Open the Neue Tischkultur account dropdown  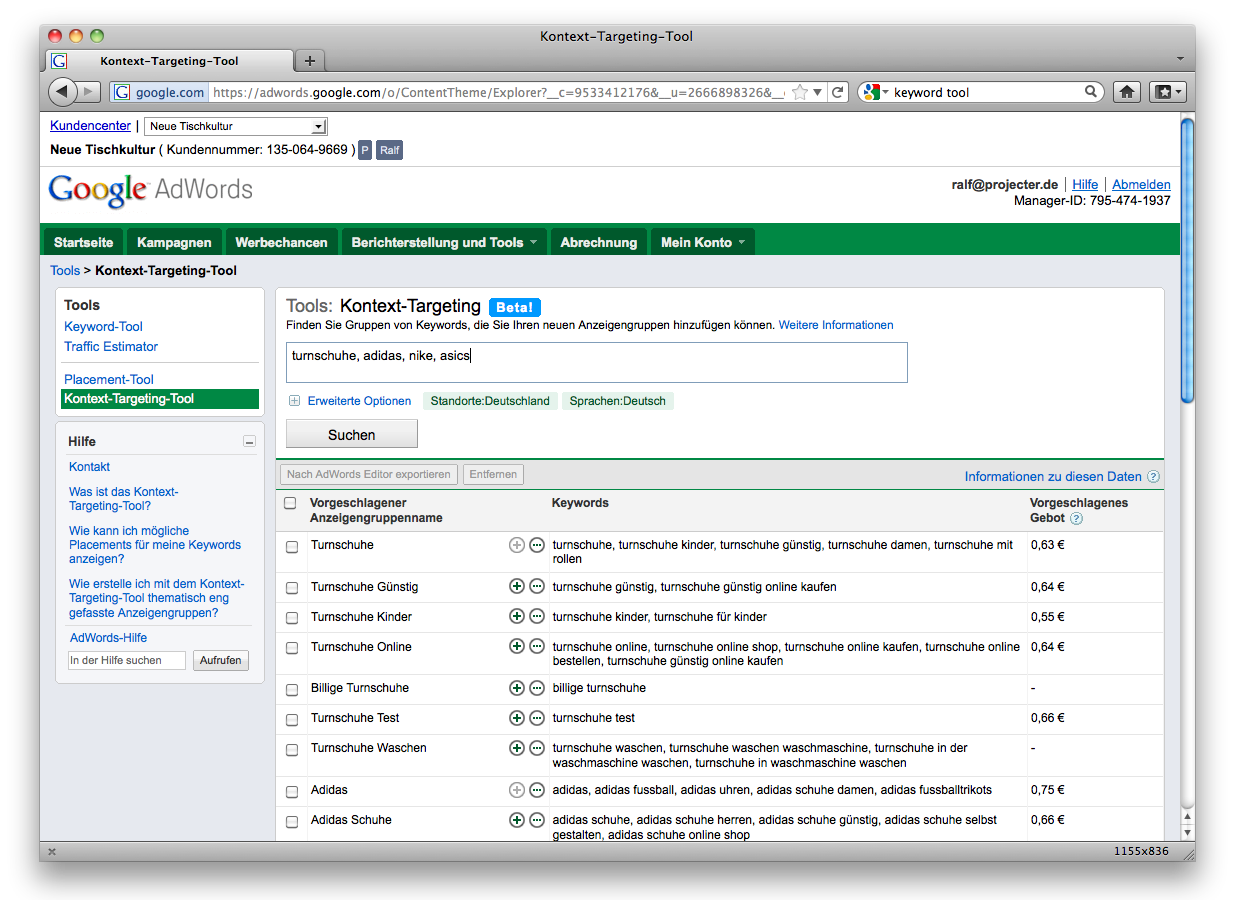click(x=236, y=127)
